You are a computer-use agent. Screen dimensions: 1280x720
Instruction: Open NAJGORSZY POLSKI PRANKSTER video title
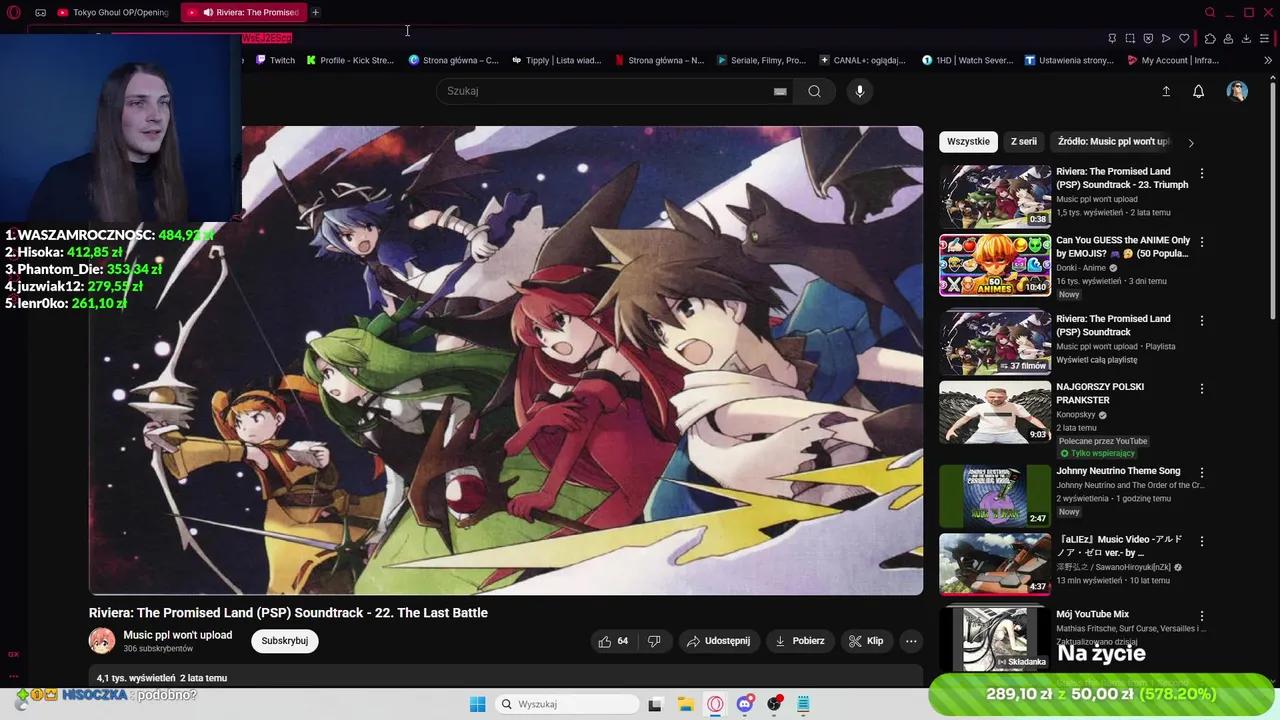point(1100,393)
